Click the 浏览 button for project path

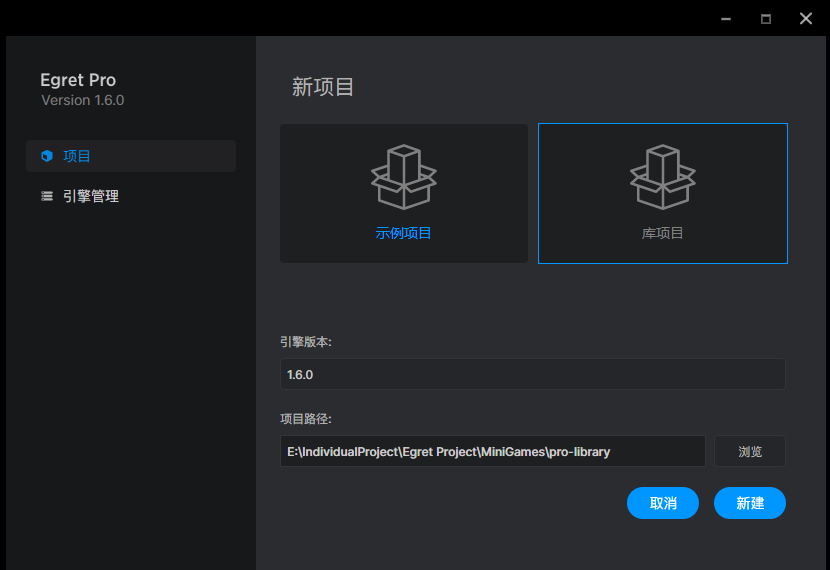750,451
